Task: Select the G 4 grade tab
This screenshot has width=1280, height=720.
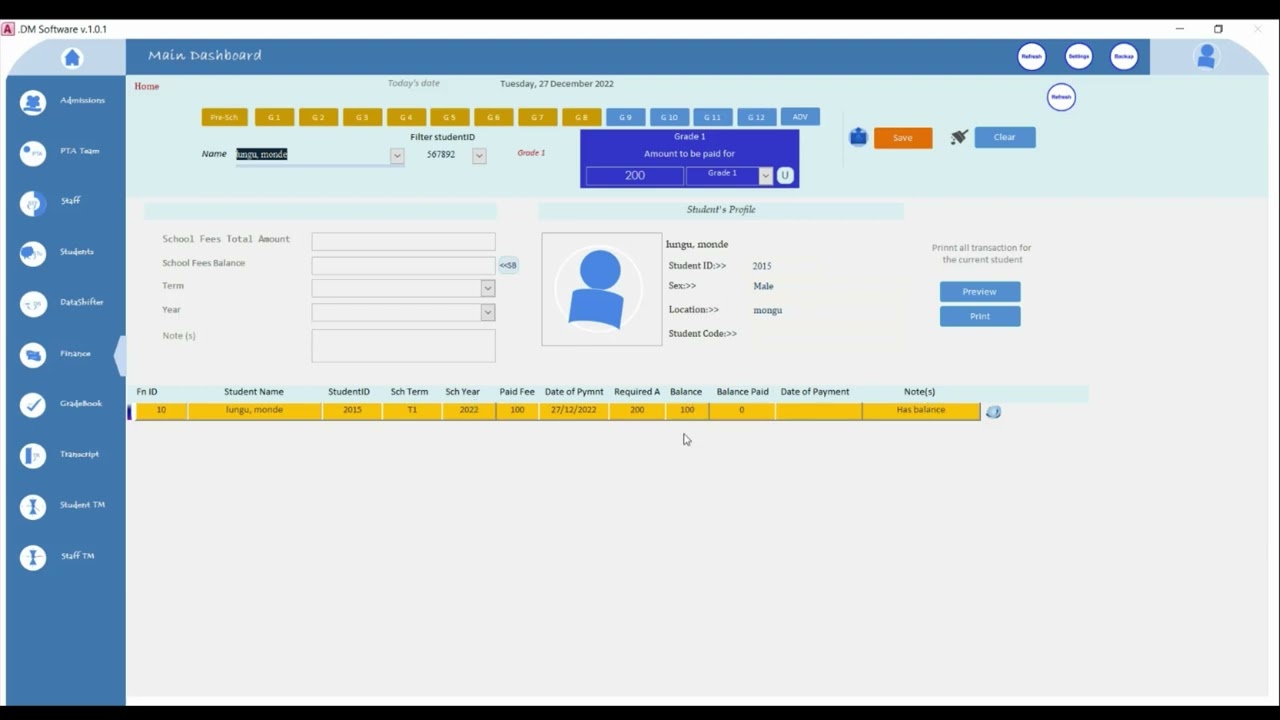Action: tap(406, 117)
